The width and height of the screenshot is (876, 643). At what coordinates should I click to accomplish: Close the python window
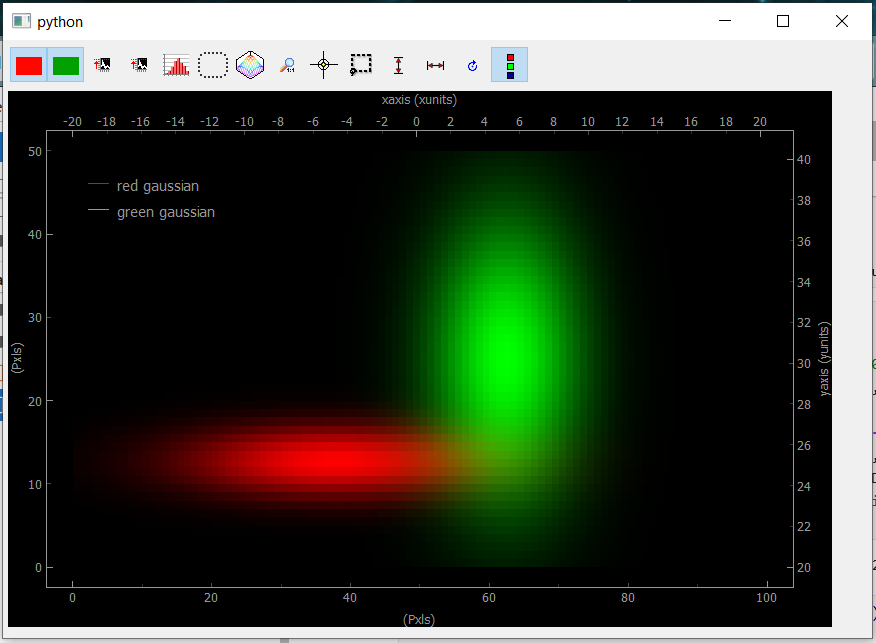pos(842,21)
